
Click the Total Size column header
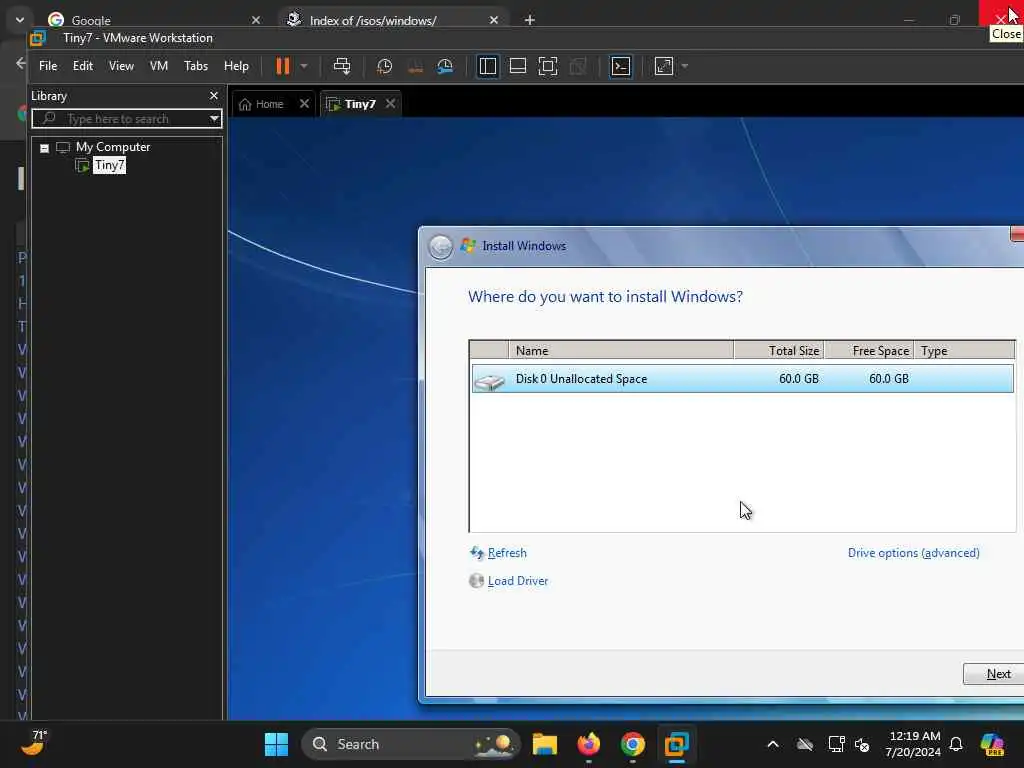point(778,351)
